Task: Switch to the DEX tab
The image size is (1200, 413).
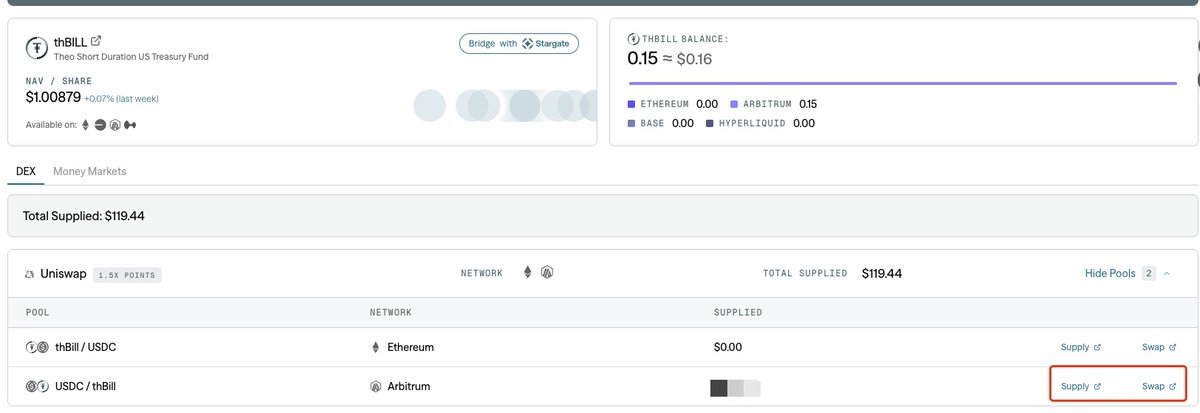Action: click(x=26, y=171)
